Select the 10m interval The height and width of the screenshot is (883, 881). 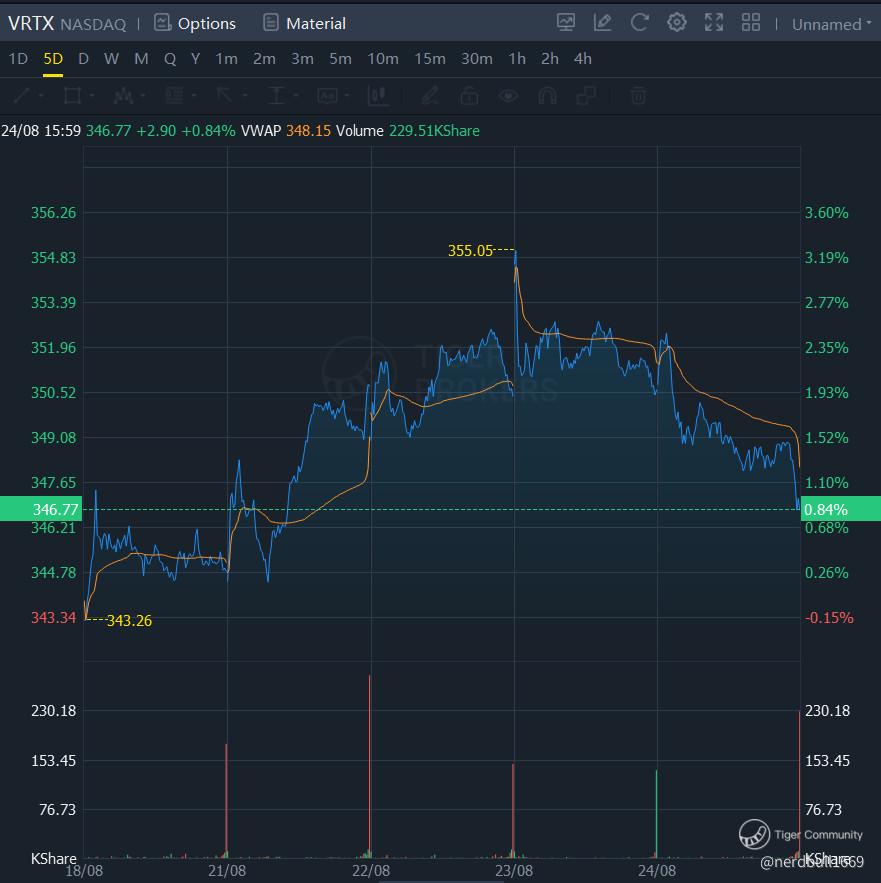tap(383, 59)
